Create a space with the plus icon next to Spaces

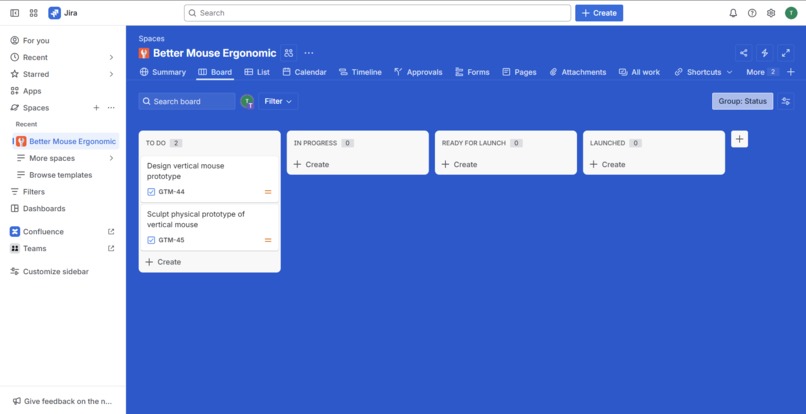(96, 107)
